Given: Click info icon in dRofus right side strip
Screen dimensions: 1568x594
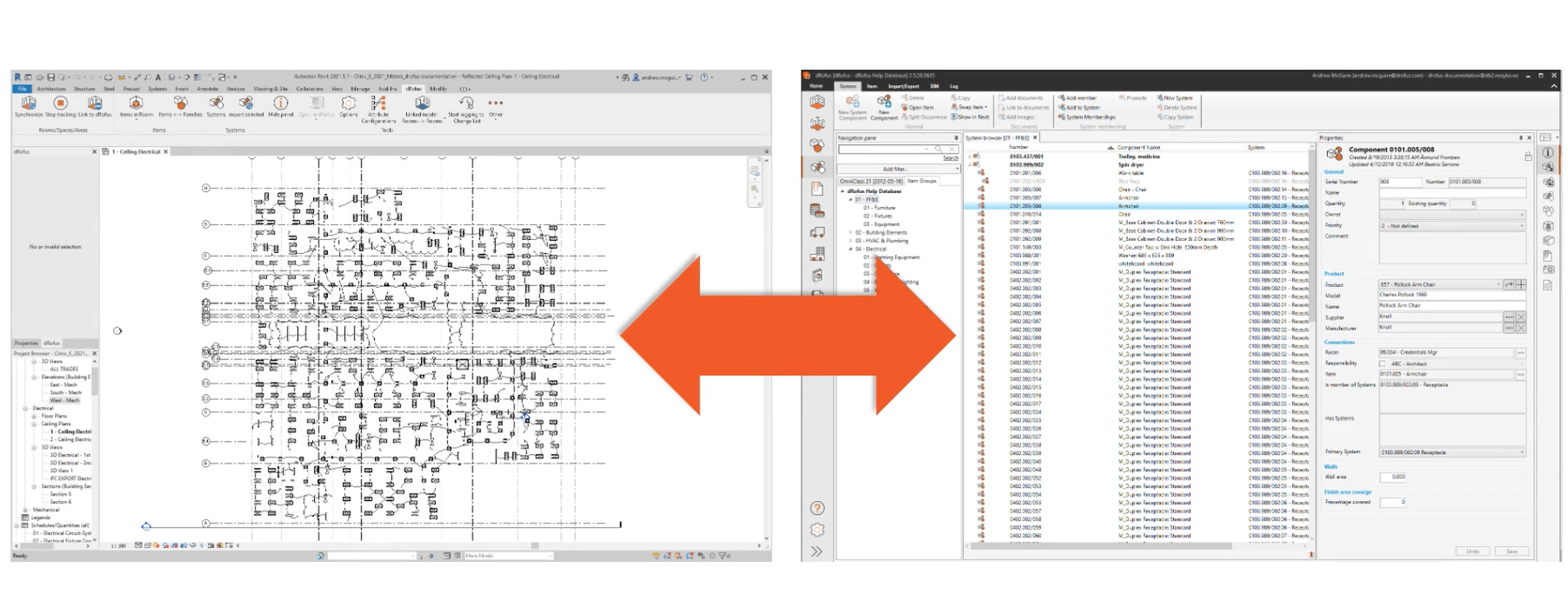Looking at the screenshot, I should click(x=1548, y=152).
